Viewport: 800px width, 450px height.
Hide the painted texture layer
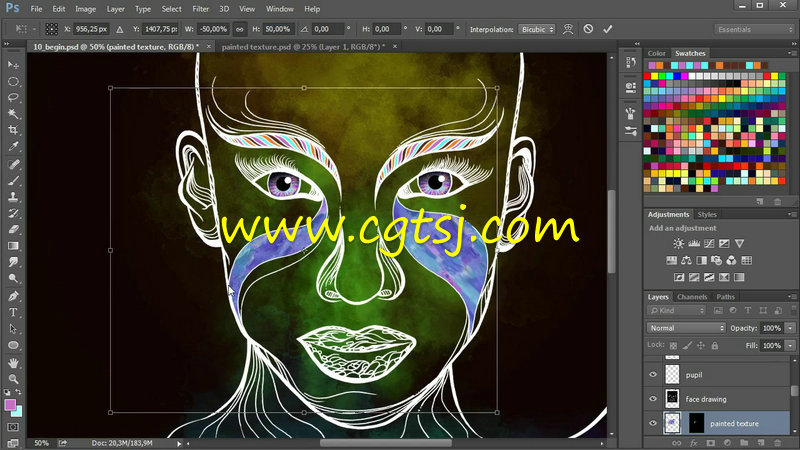(653, 423)
